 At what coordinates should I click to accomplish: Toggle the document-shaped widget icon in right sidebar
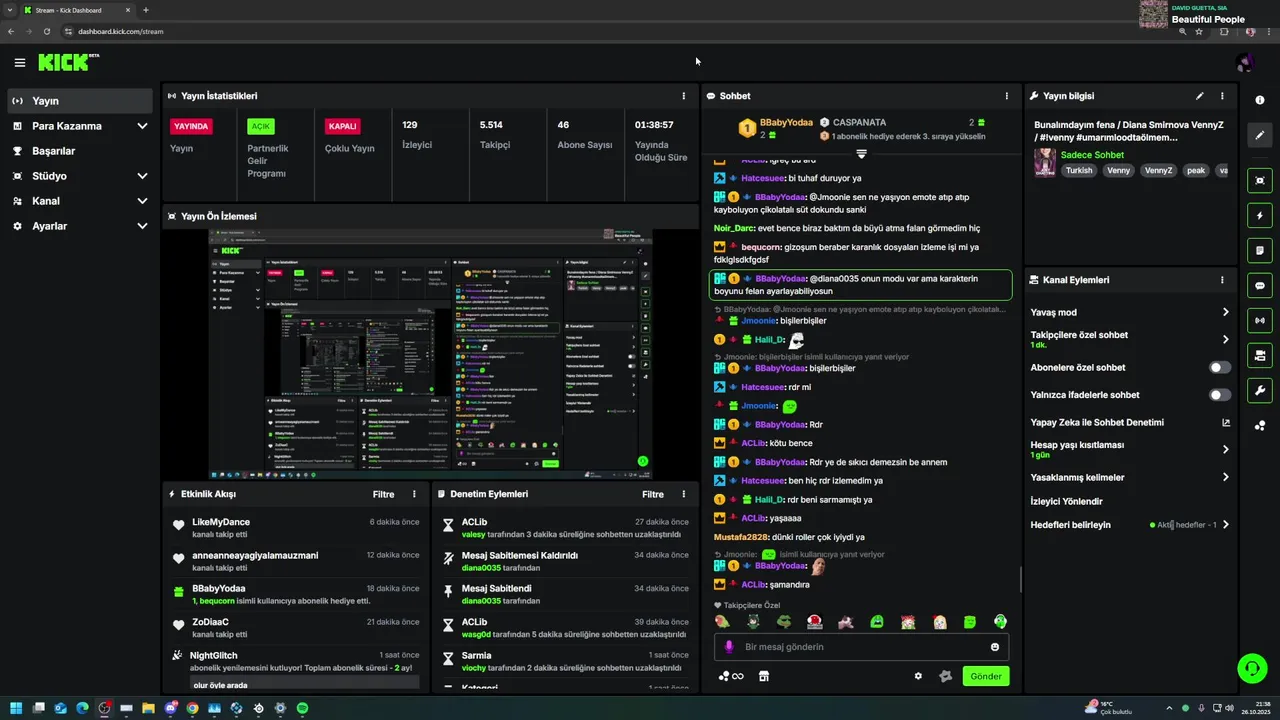tap(1260, 250)
